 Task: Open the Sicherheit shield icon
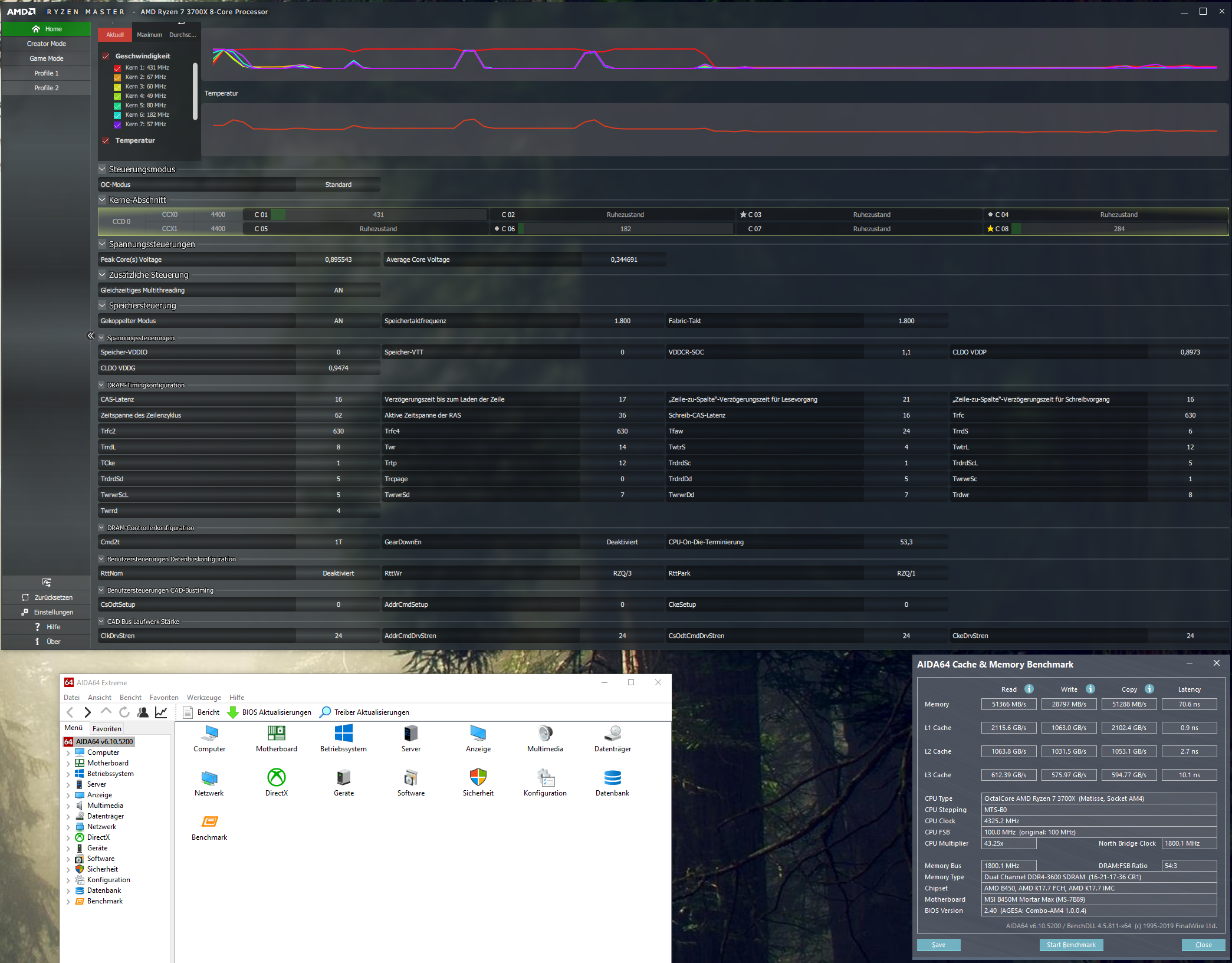(478, 777)
